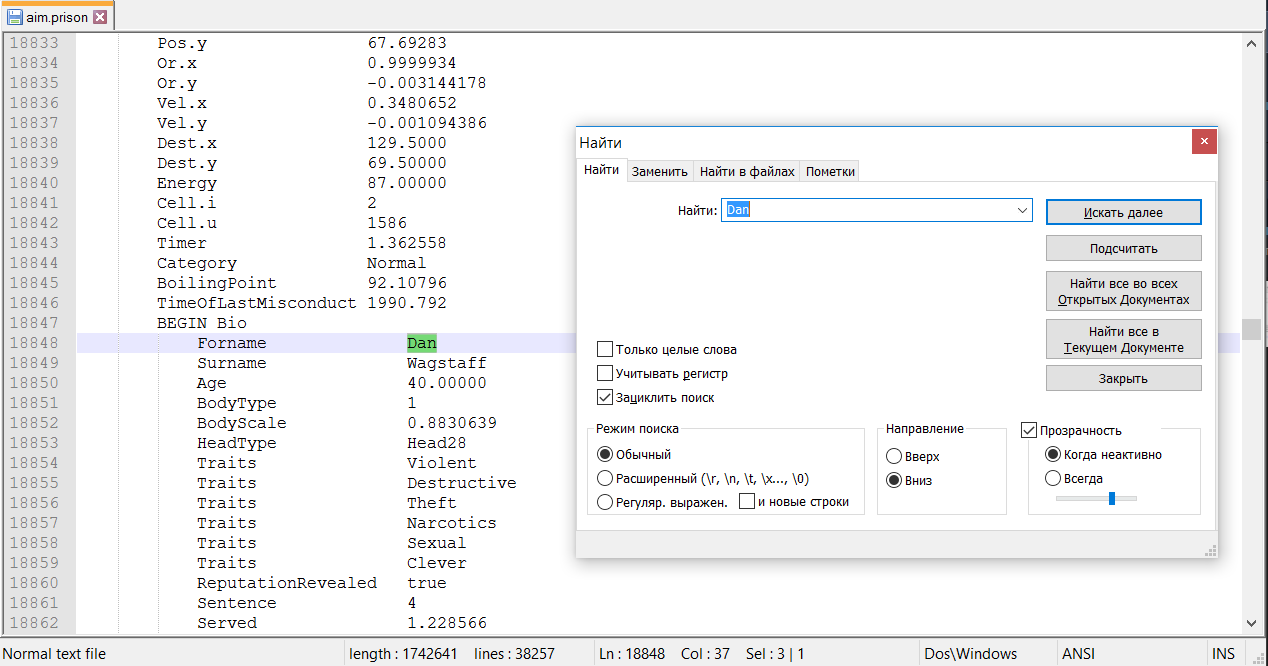Viewport: 1268px width, 666px height.
Task: Click the BodyScale value 0.8830639
Action: pos(452,423)
